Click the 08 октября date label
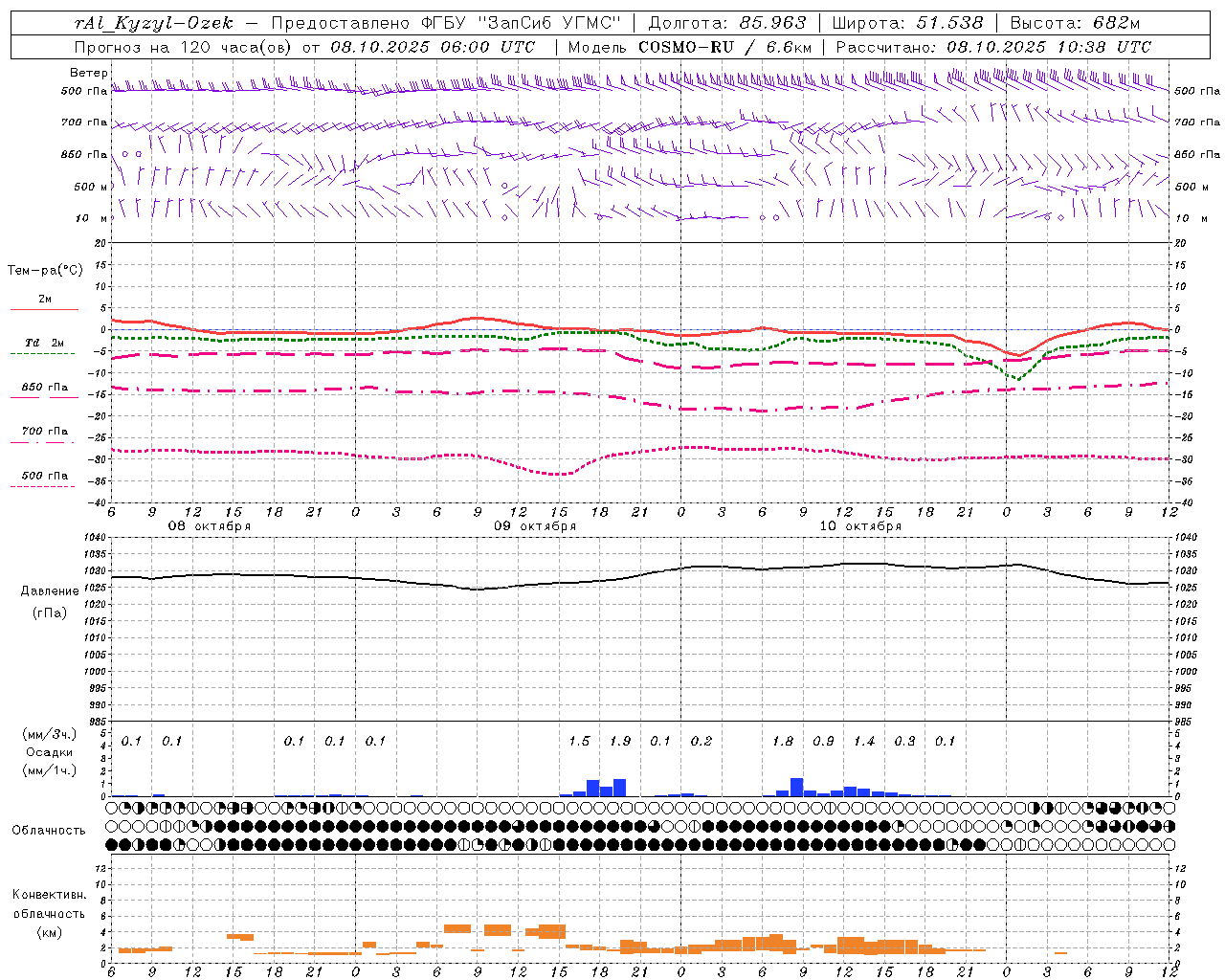Screen dimensions: 1225x980 (210, 526)
